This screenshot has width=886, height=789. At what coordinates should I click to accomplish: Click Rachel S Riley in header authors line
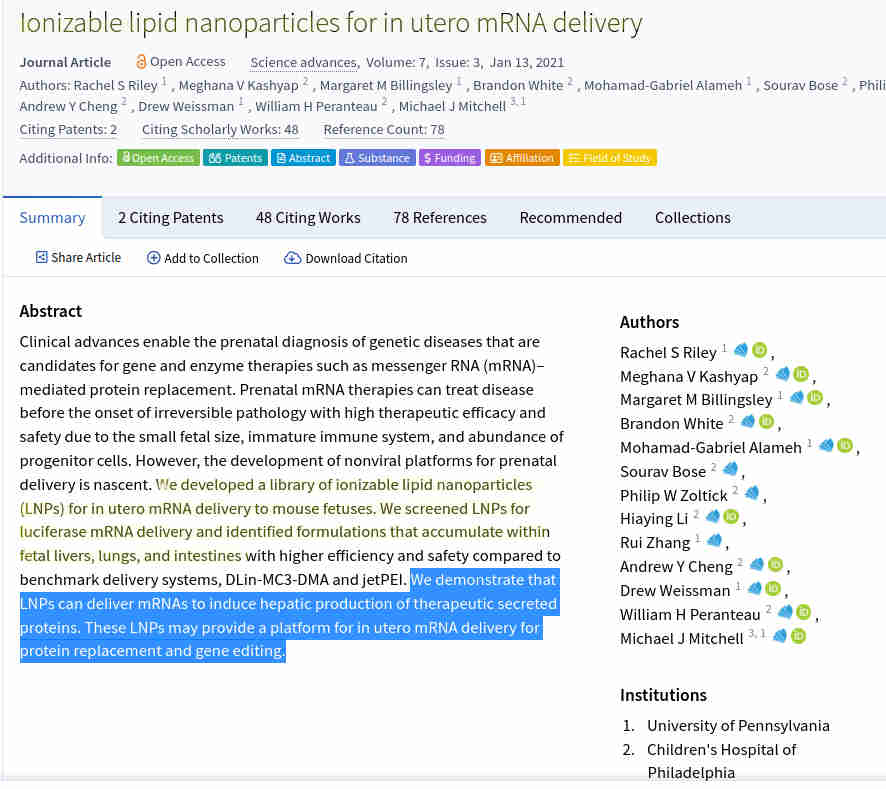(x=115, y=85)
